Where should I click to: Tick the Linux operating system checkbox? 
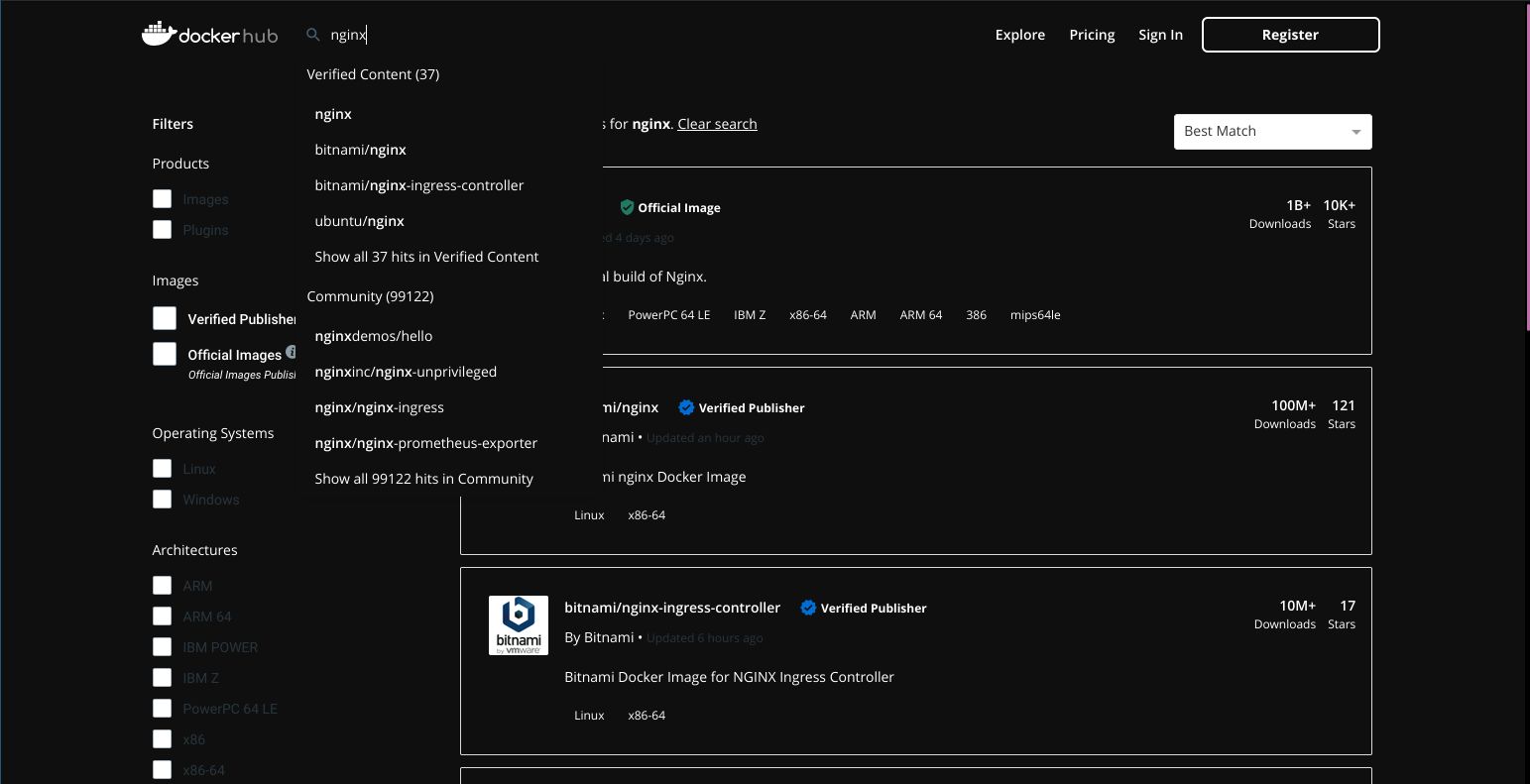(162, 469)
